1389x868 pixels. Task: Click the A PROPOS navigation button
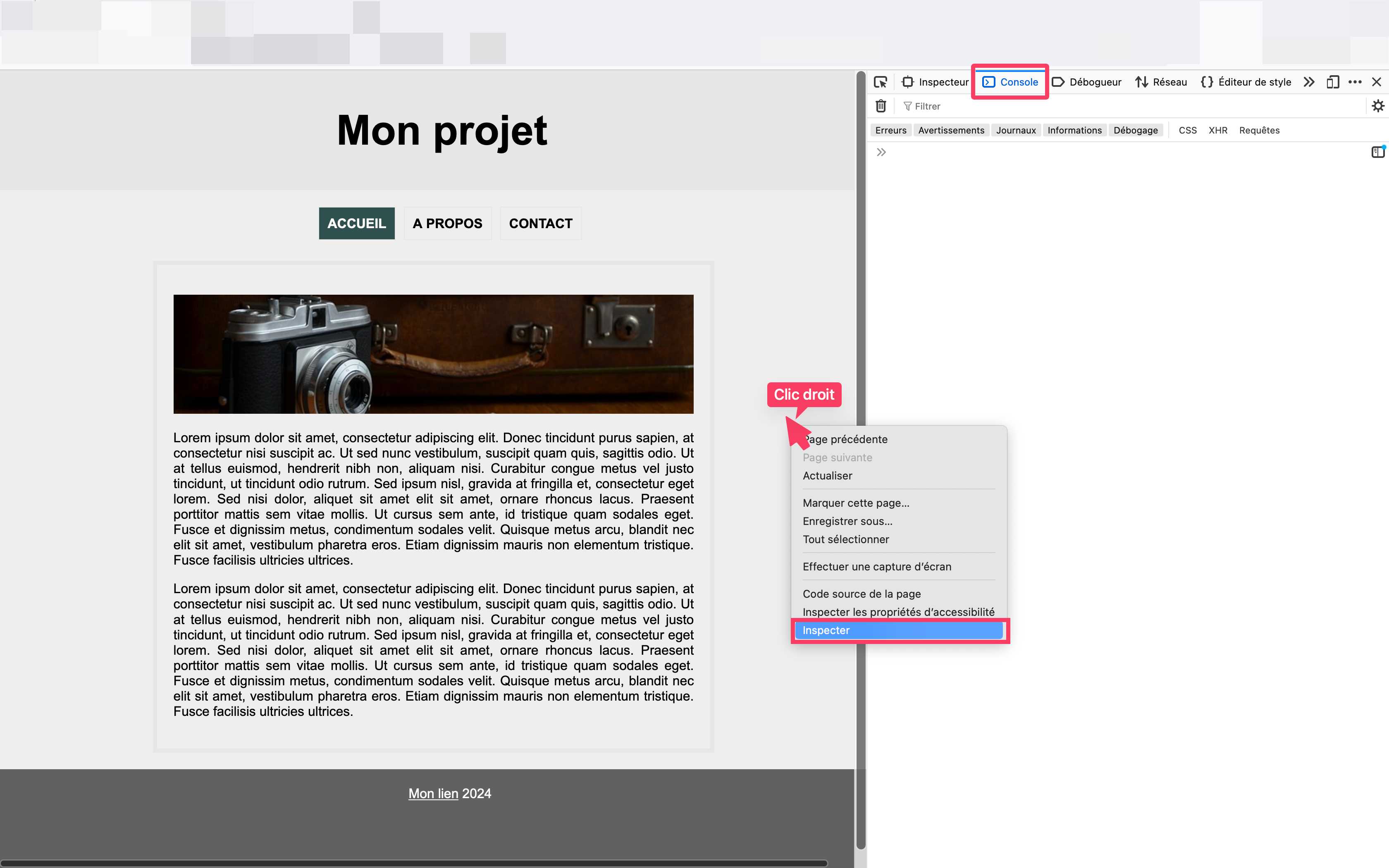pos(447,223)
